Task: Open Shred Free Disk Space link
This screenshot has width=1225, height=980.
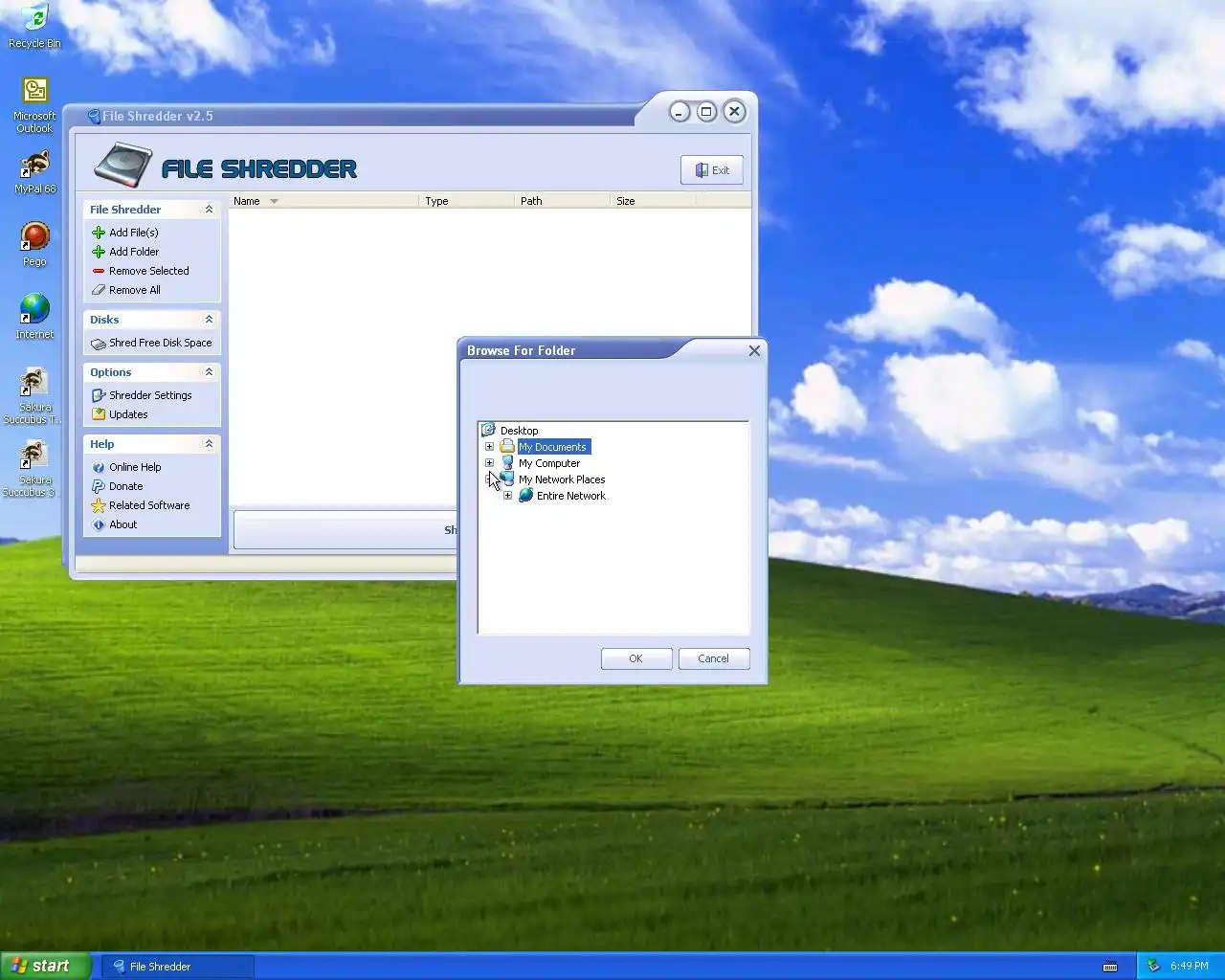Action: (x=161, y=343)
